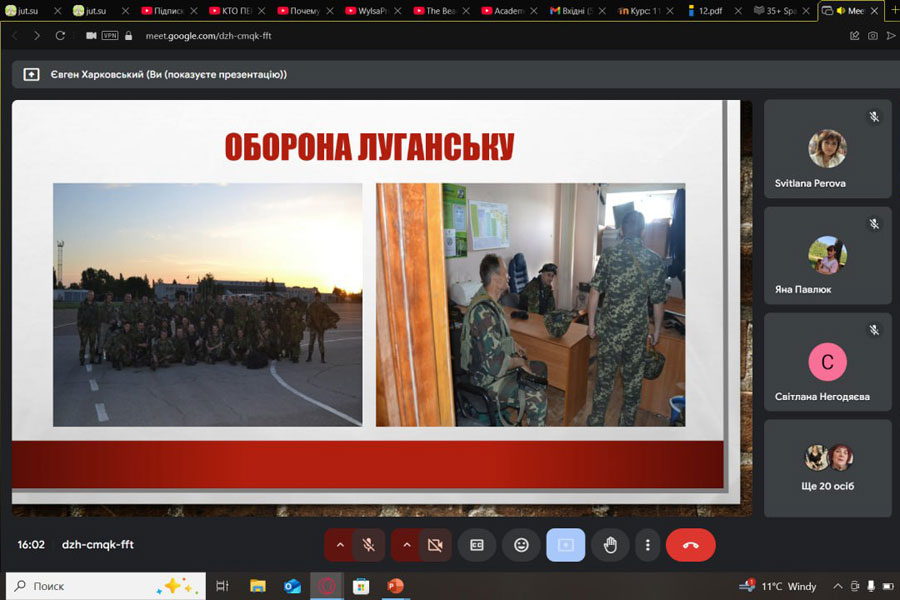Unmute the microphone in the call bar
The image size is (900, 600).
point(368,545)
